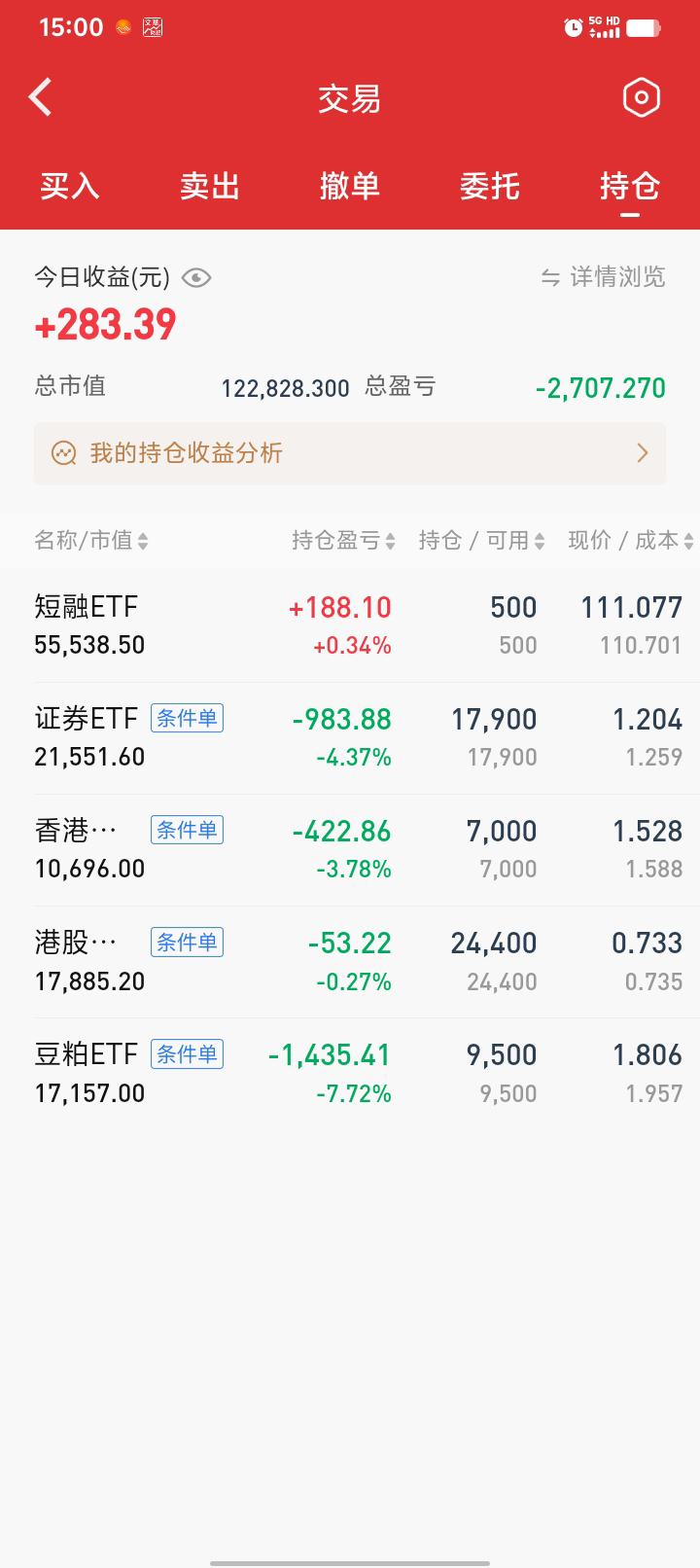Open the 详情浏览 link
This screenshot has height=1568, width=700.
click(617, 278)
